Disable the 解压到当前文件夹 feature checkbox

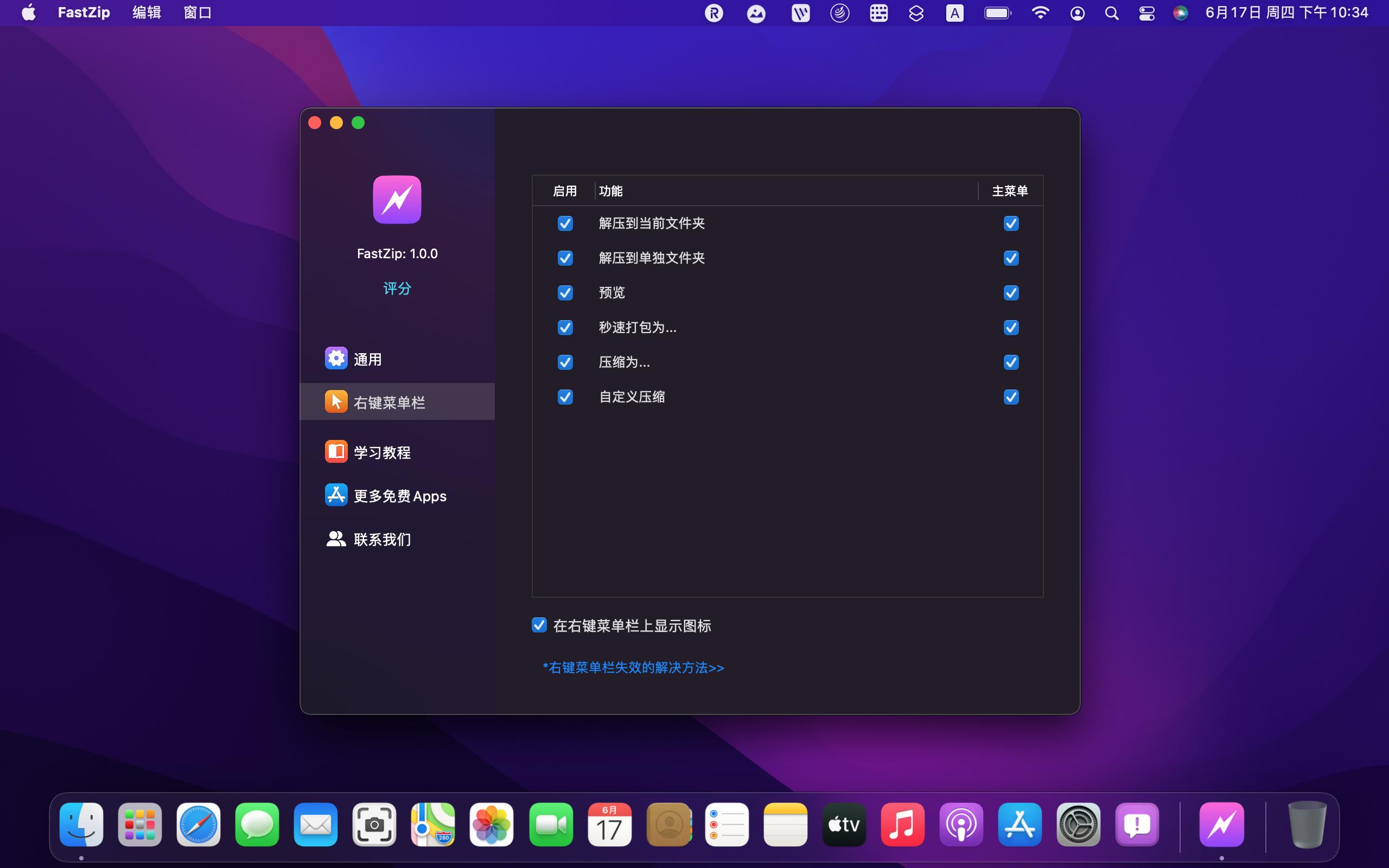[565, 224]
